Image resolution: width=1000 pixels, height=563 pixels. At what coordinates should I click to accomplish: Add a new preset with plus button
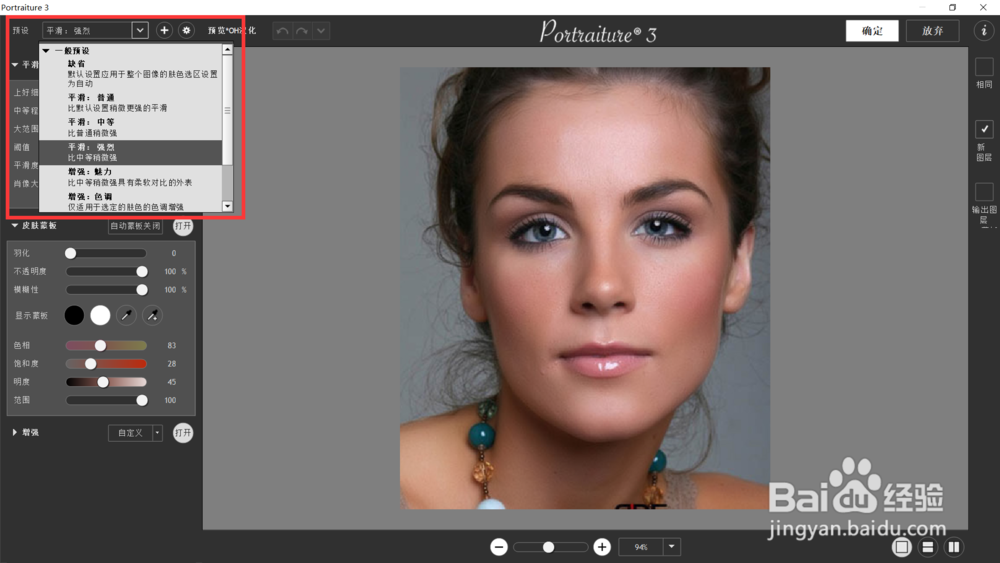click(164, 30)
